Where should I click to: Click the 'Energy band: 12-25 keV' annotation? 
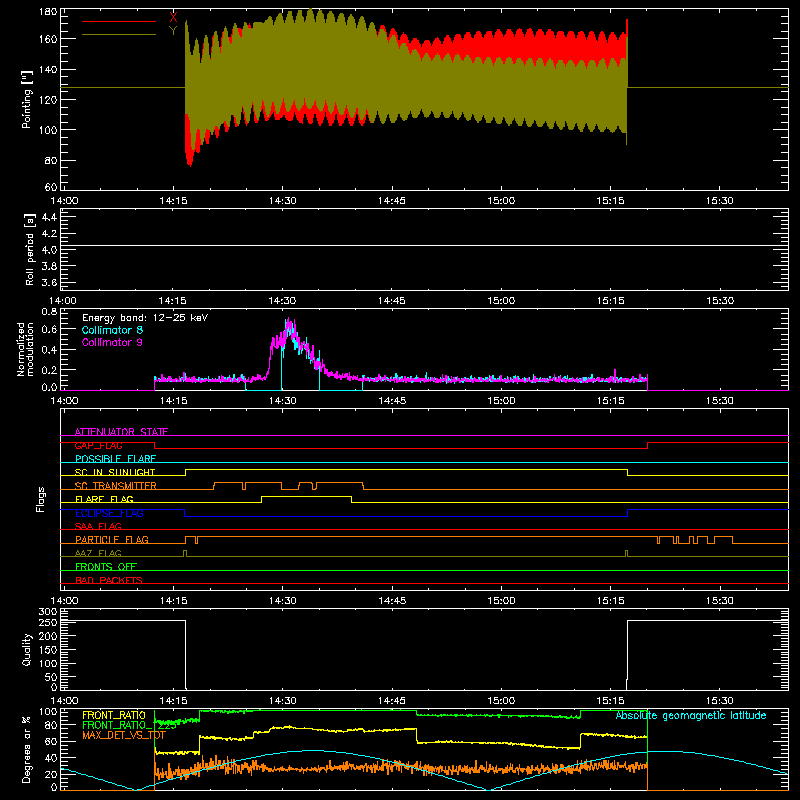tap(145, 318)
